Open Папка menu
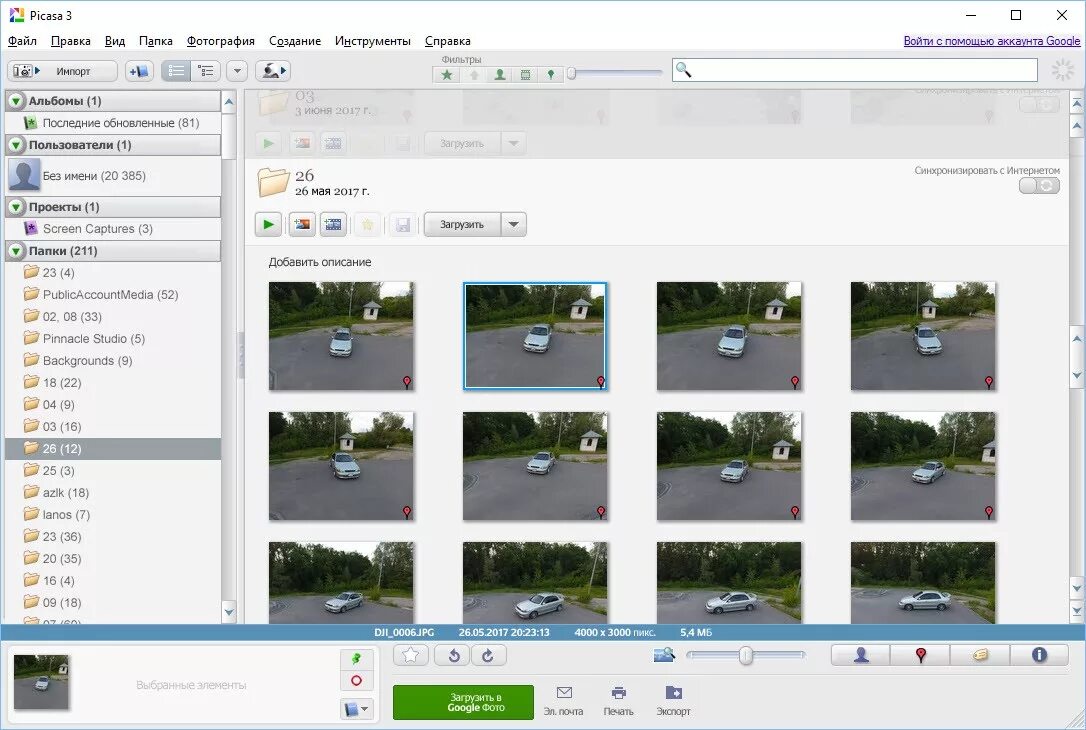This screenshot has width=1086, height=730. click(156, 41)
